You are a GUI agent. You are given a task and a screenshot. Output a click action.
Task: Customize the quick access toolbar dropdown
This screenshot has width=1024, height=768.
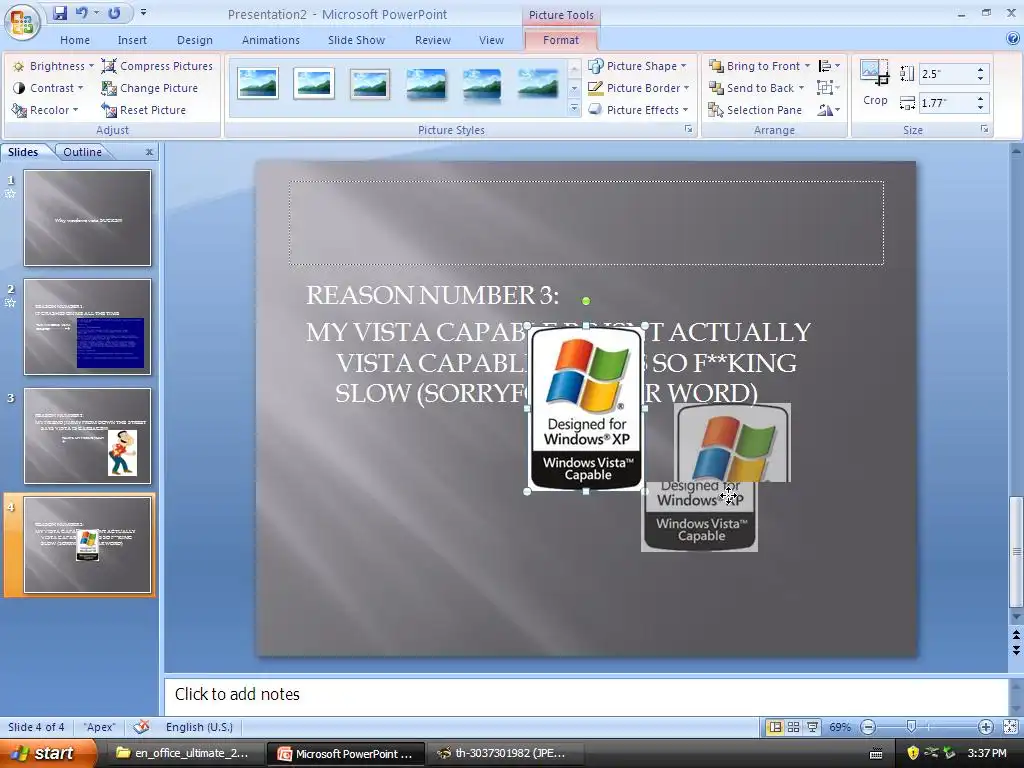click(x=144, y=12)
